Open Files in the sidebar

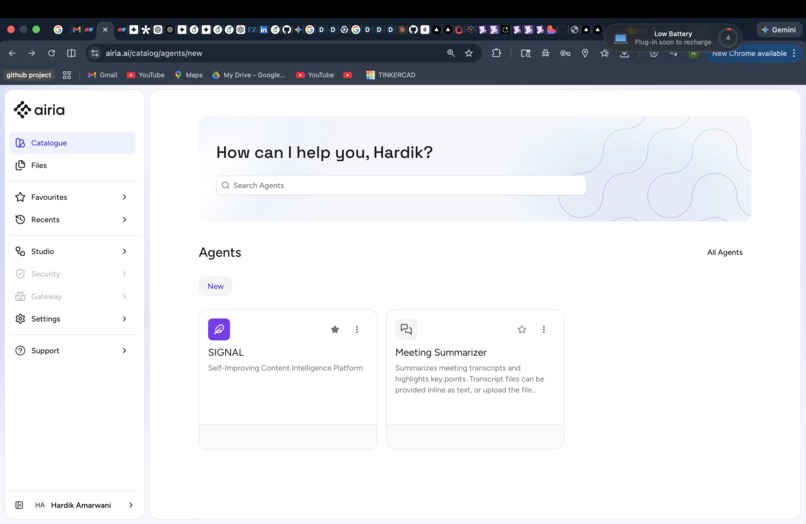72,165
